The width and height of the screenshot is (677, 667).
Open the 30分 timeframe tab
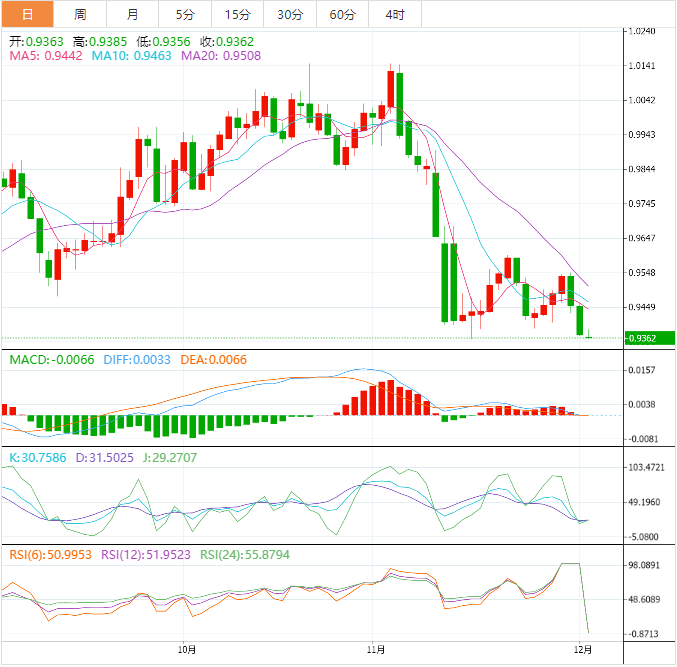click(x=290, y=14)
